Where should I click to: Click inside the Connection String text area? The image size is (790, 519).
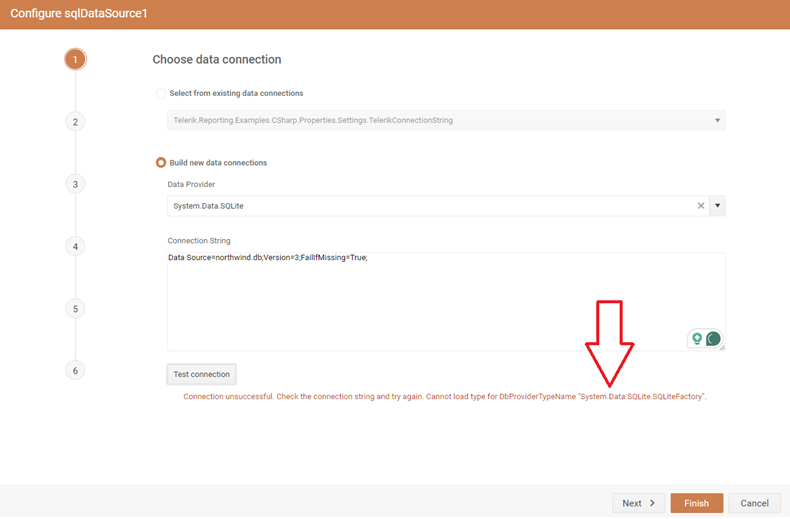[446, 301]
